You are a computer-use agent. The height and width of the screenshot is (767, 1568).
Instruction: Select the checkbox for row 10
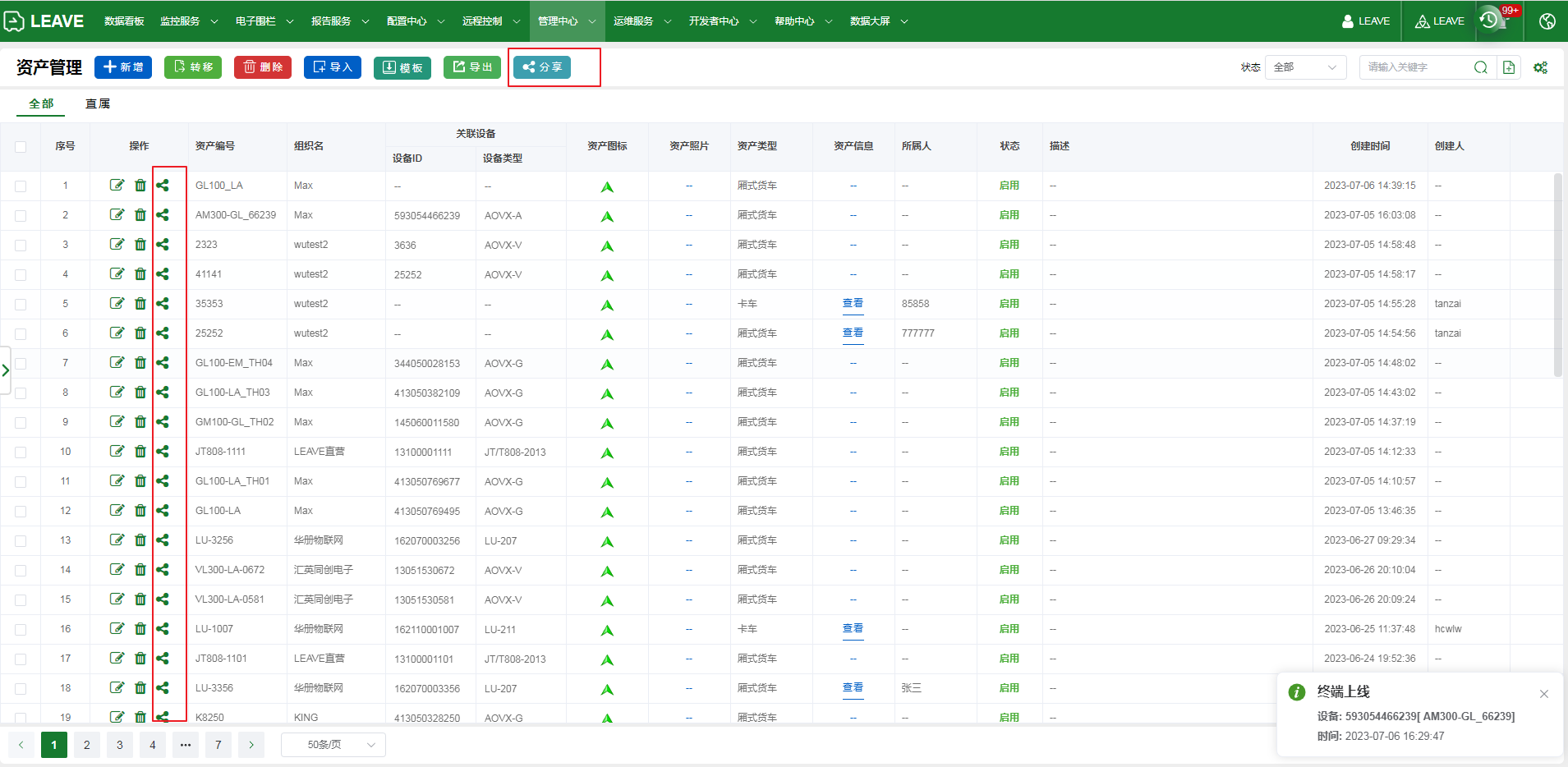tap(21, 452)
